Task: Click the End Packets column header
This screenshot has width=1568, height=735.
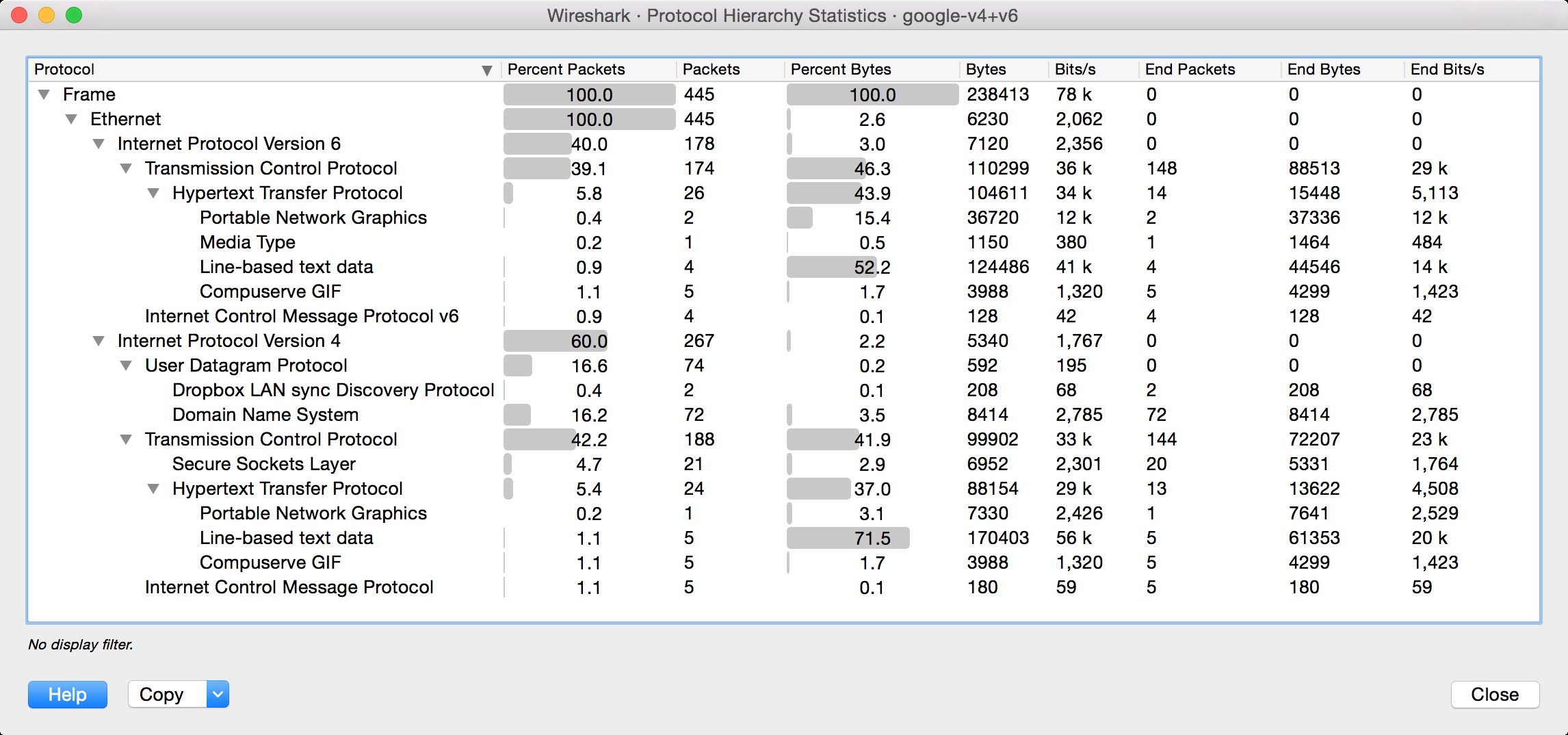Action: [1190, 69]
